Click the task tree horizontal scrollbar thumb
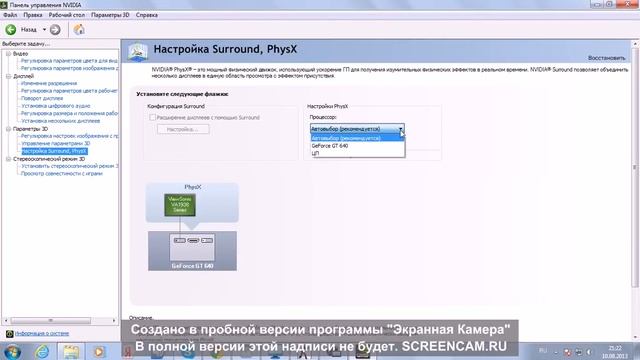This screenshot has height=360, width=640. (x=51, y=321)
